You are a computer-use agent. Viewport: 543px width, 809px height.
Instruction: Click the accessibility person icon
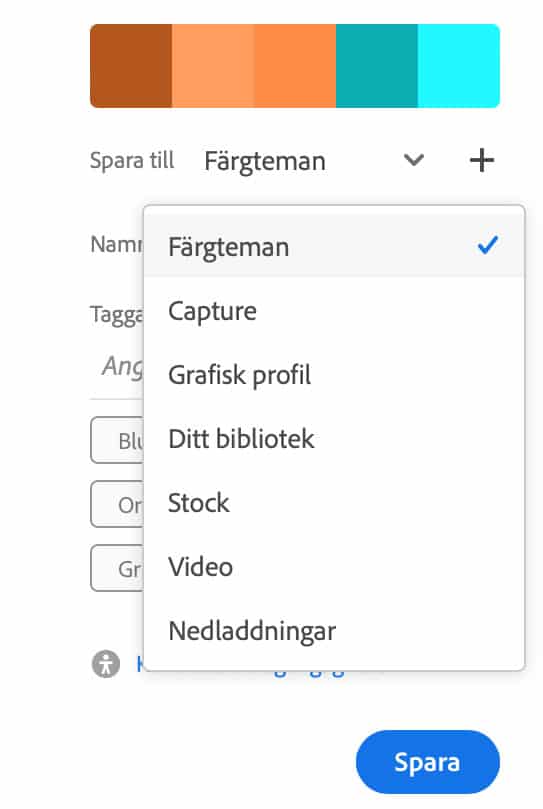point(106,664)
